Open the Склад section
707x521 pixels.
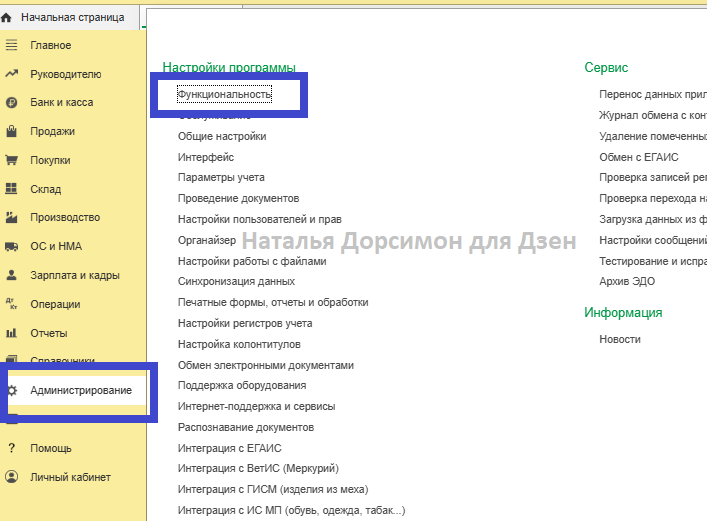[46, 189]
